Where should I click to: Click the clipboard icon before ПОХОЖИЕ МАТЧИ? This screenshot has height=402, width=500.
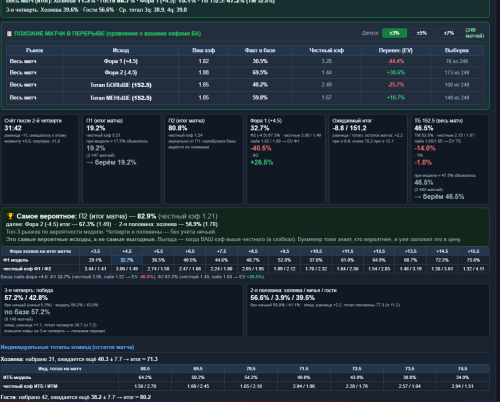[x=9, y=34]
